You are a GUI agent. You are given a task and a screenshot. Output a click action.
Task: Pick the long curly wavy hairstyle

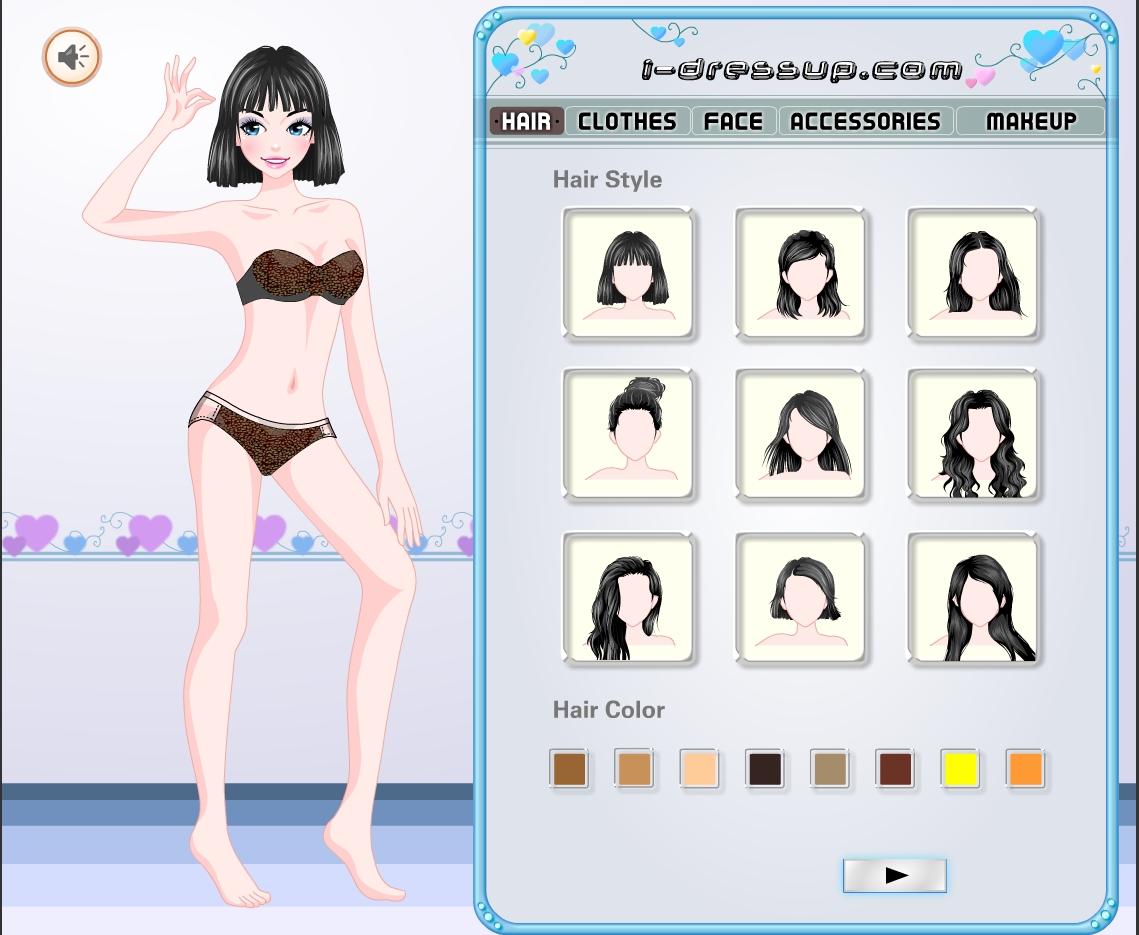973,433
